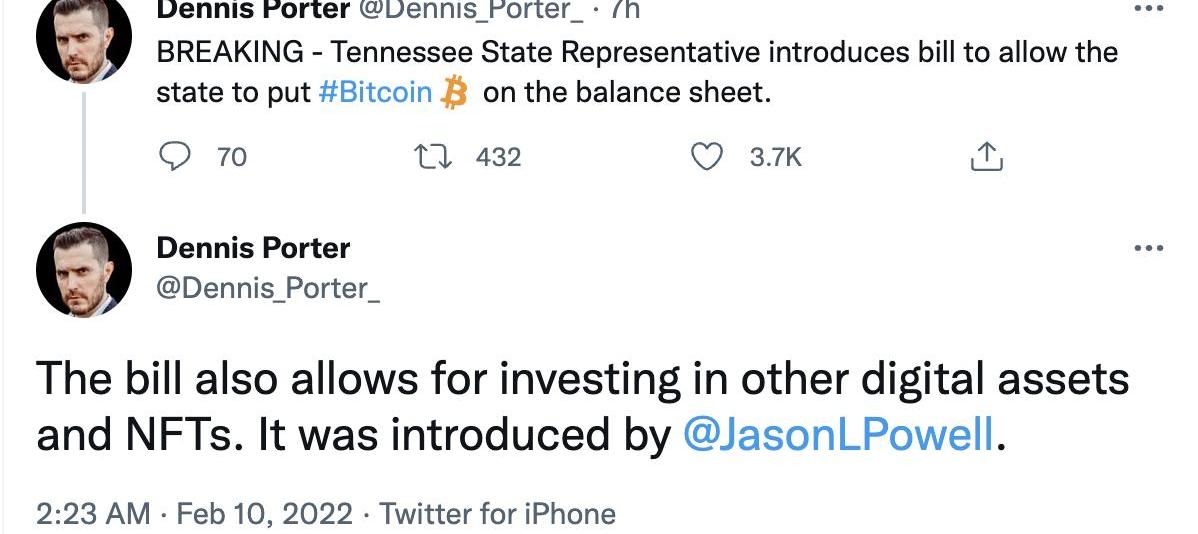This screenshot has height=534, width=1198.
Task: Click the reply speech bubble icon
Action: point(175,157)
